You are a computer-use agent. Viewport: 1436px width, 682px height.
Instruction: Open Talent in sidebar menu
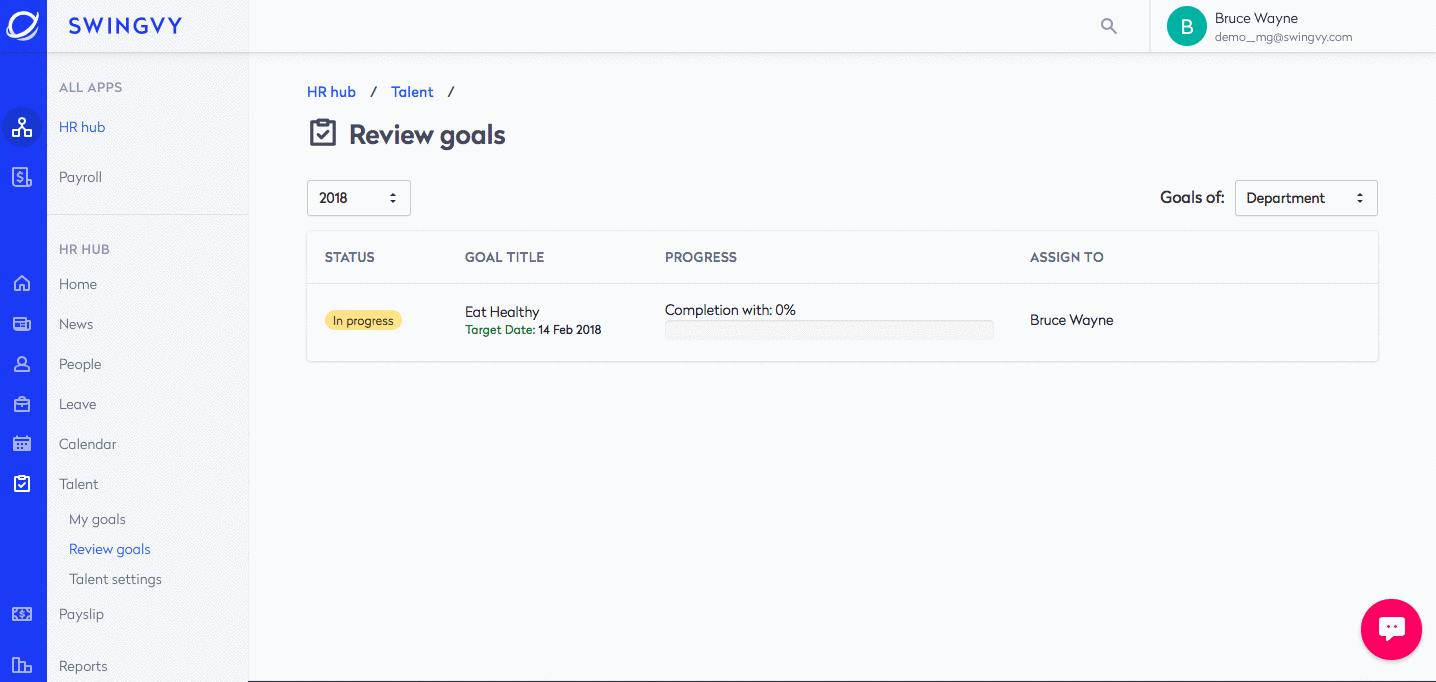point(79,484)
